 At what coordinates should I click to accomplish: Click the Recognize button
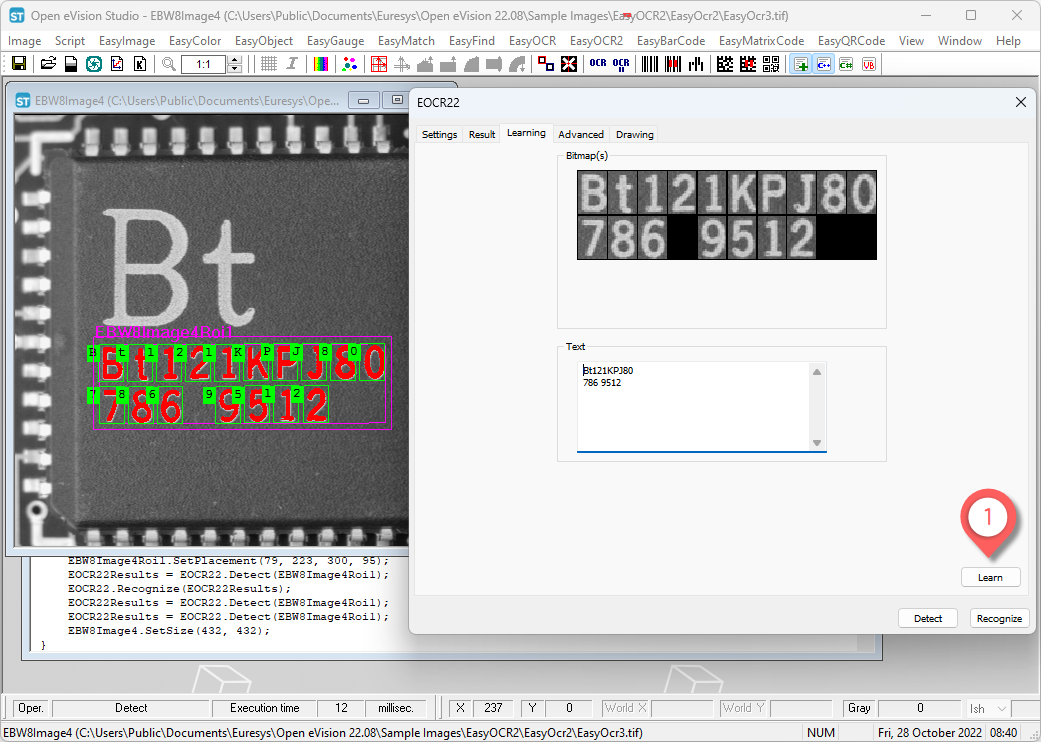pos(999,618)
